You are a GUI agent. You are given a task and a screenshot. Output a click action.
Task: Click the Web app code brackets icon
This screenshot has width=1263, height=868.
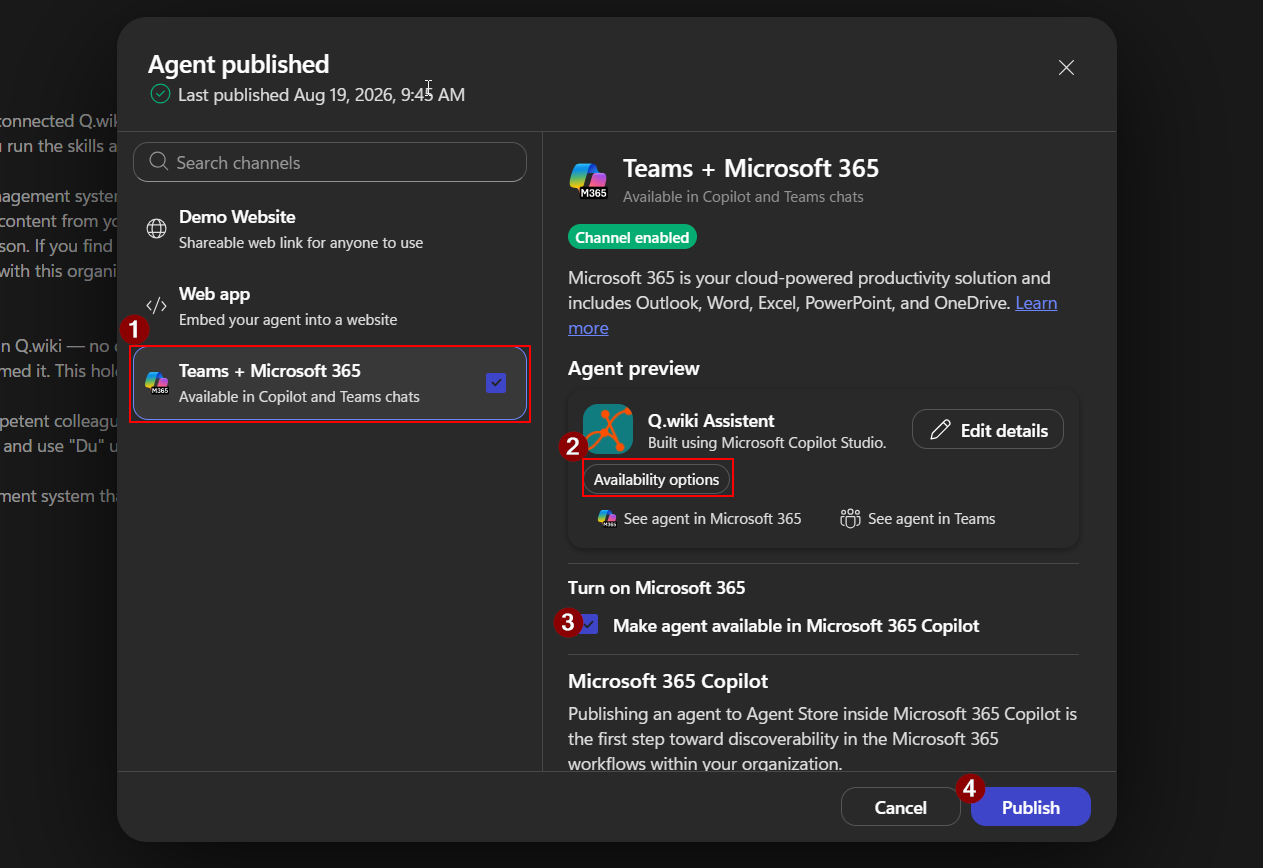pyautogui.click(x=157, y=306)
